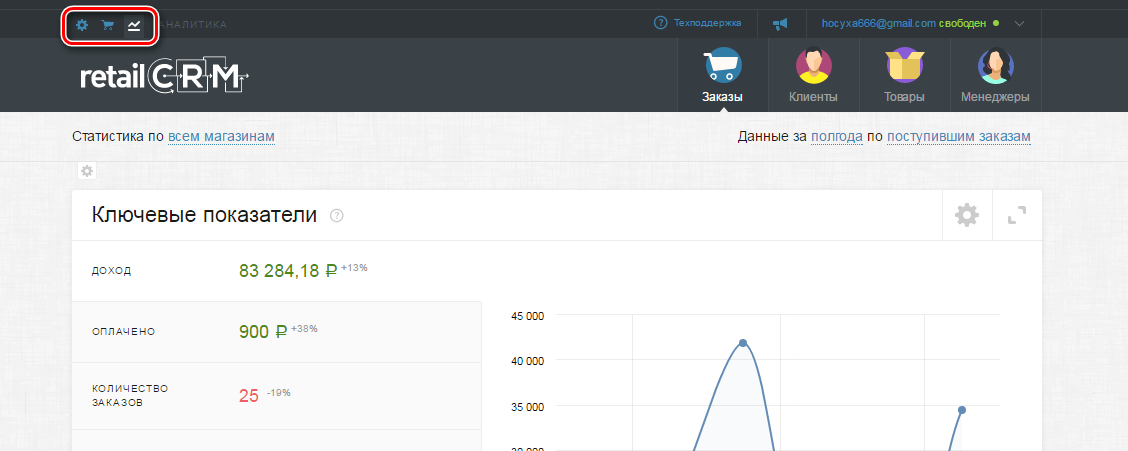
Task: Open the Техподдержка support link
Action: pyautogui.click(x=697, y=23)
